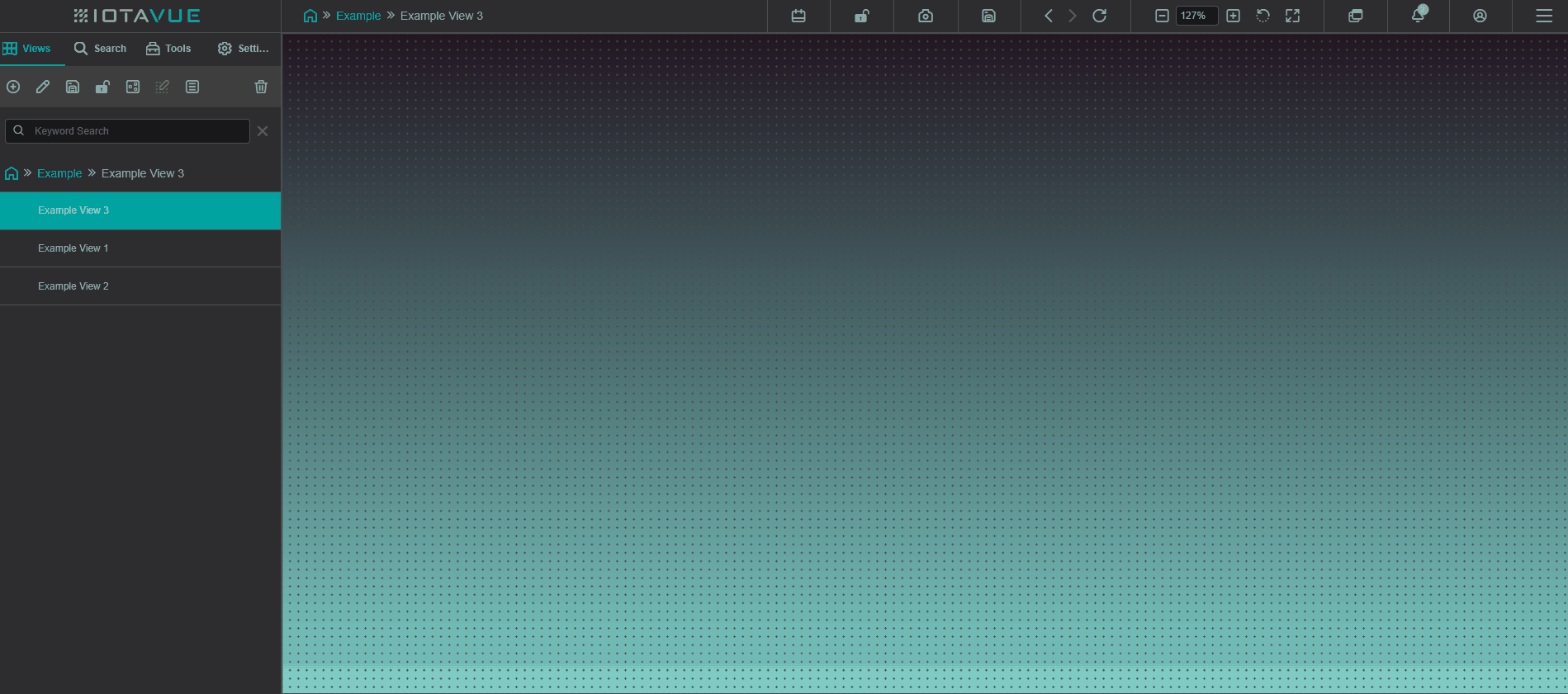Zoom out with the minus icon
Screen dimensions: 1568x694
(1162, 16)
